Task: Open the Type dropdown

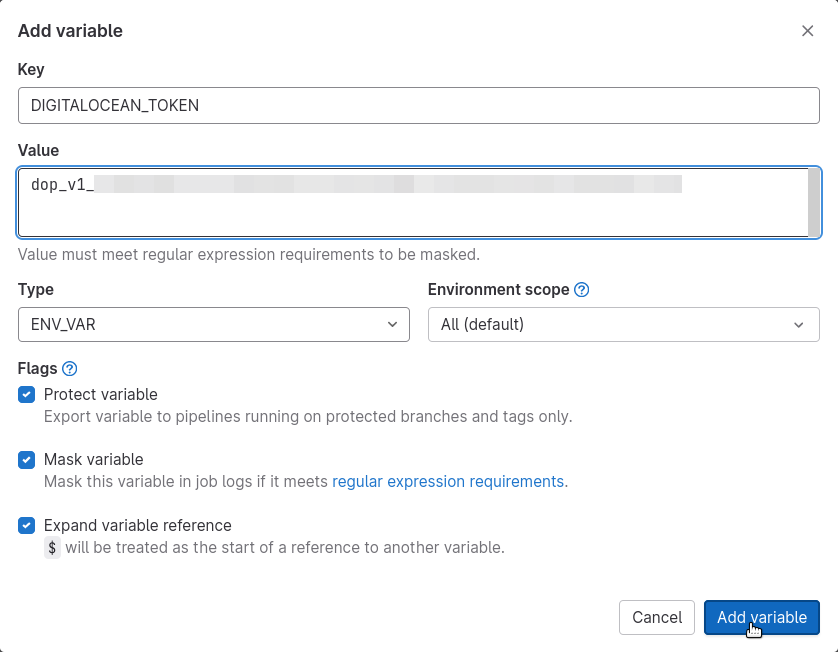Action: coord(214,324)
